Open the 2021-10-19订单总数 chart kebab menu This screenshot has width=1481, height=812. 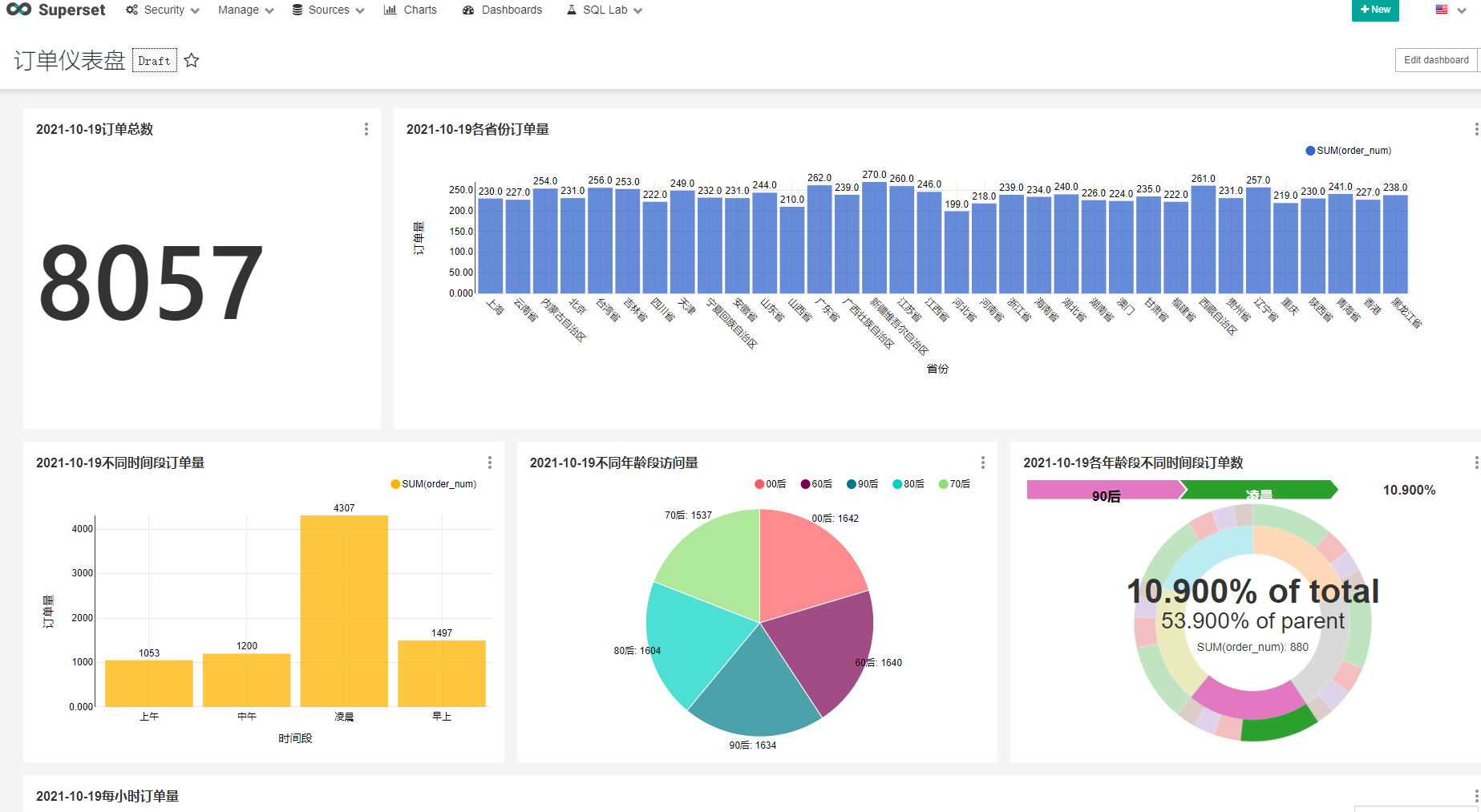click(x=366, y=129)
